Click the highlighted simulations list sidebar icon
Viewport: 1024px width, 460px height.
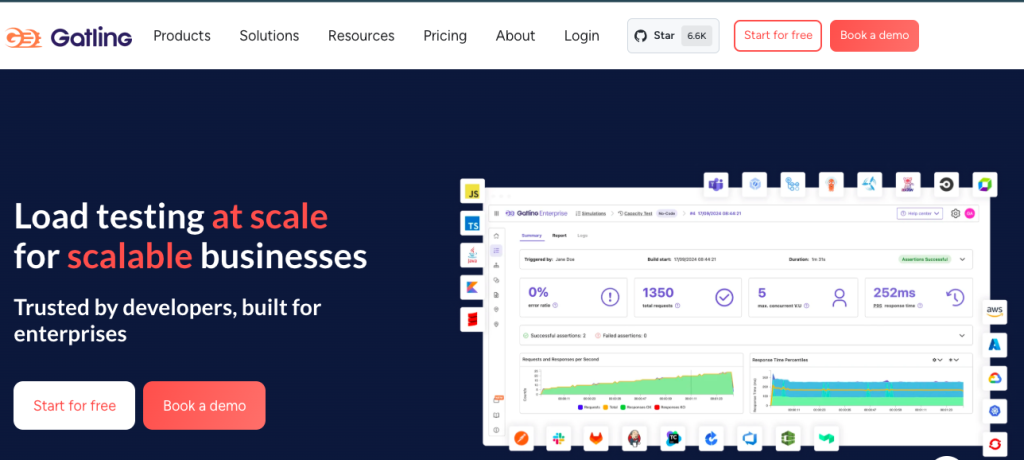[x=496, y=250]
